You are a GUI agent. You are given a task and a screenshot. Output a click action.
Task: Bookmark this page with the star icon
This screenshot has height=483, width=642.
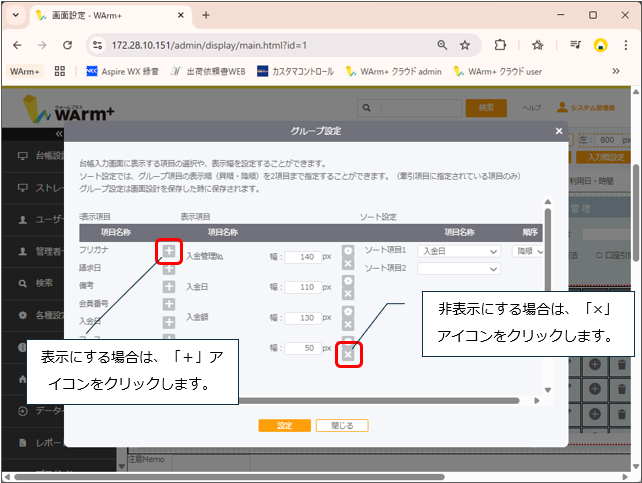(465, 45)
